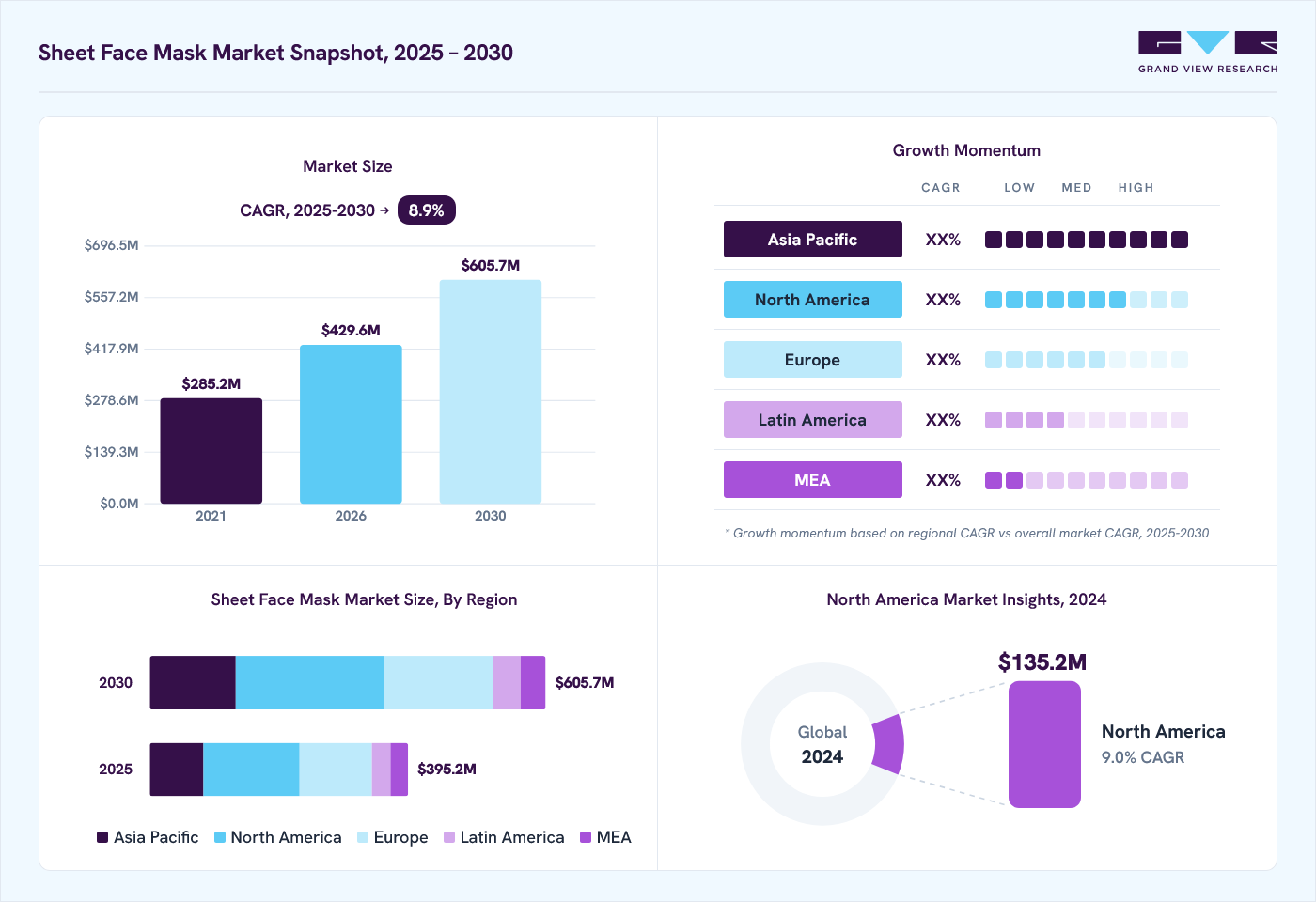Click the $0.0M y-axis label
The width and height of the screenshot is (1316, 902).
coord(119,504)
